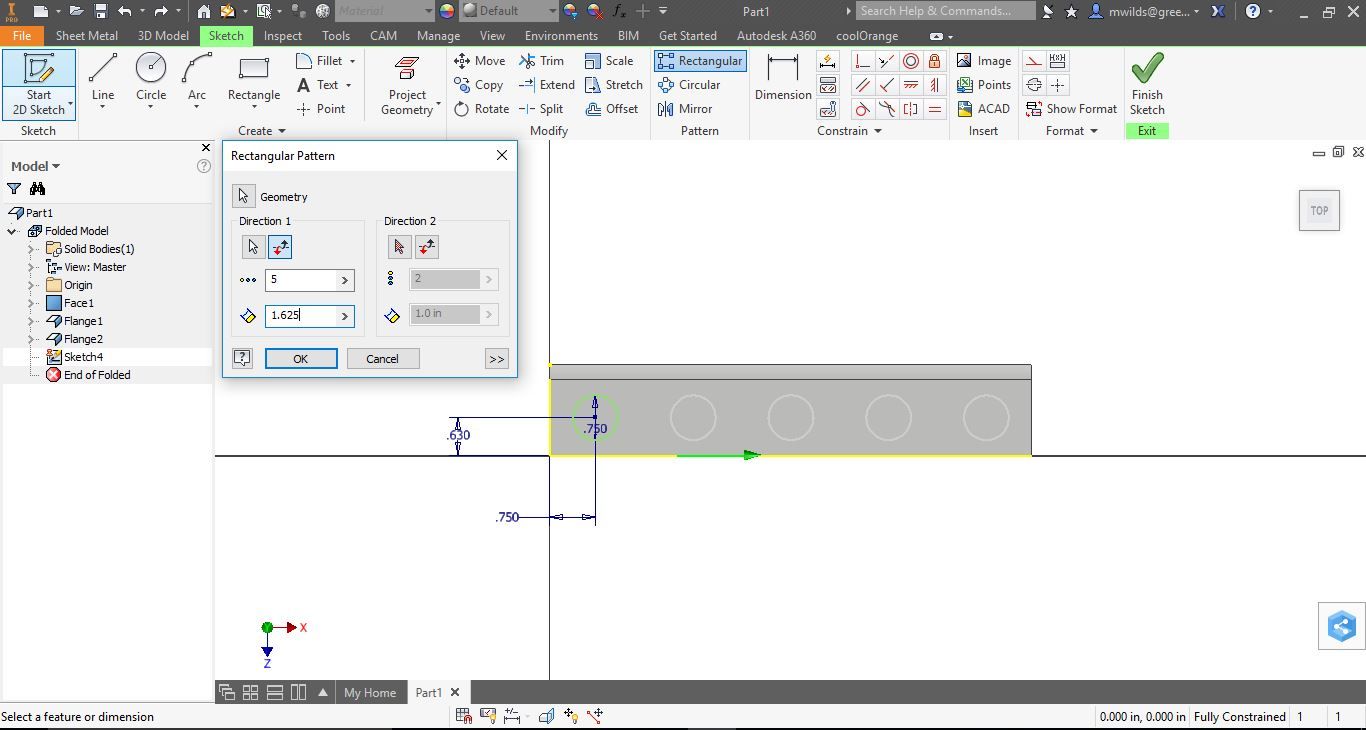Click the Direction 1 count input field

[310, 280]
